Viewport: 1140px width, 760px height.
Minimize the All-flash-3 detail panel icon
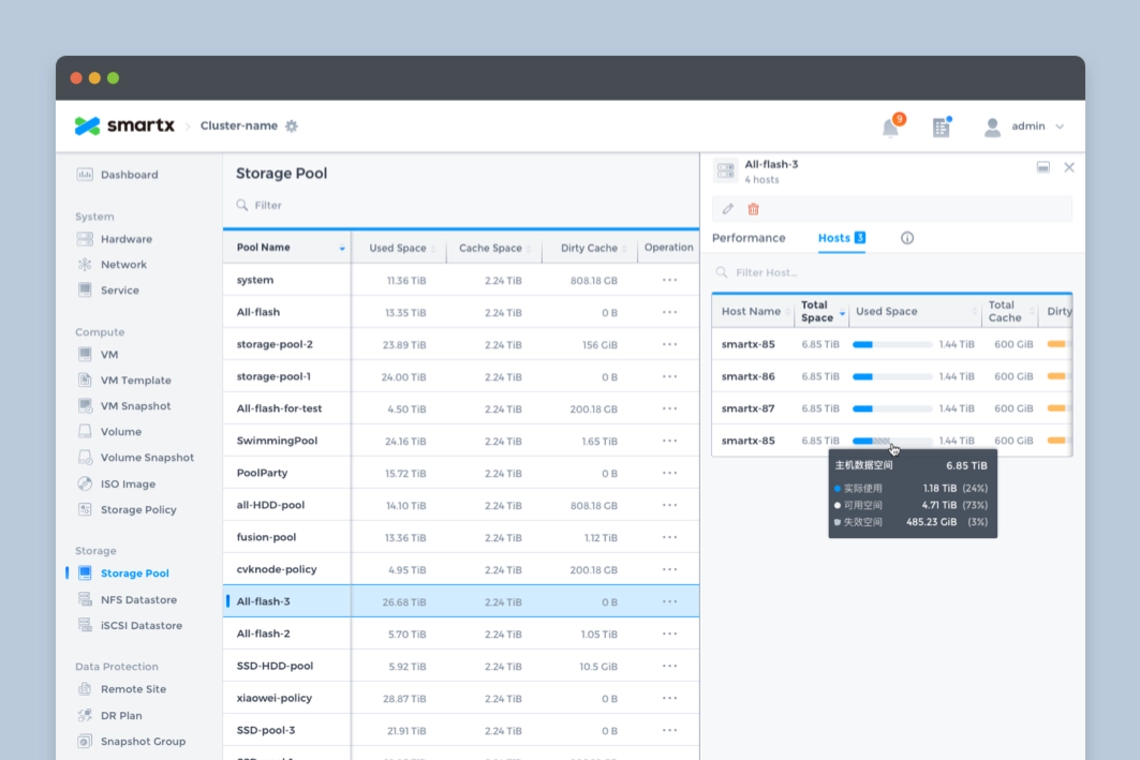click(x=1043, y=167)
